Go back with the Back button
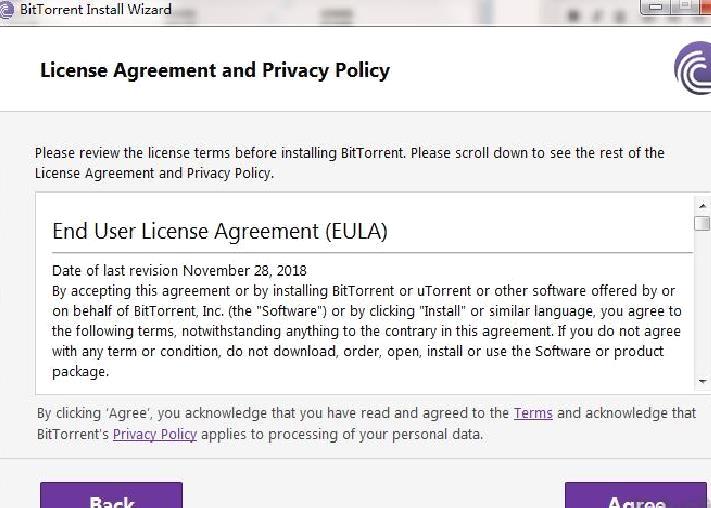The width and height of the screenshot is (711, 508). (x=112, y=496)
